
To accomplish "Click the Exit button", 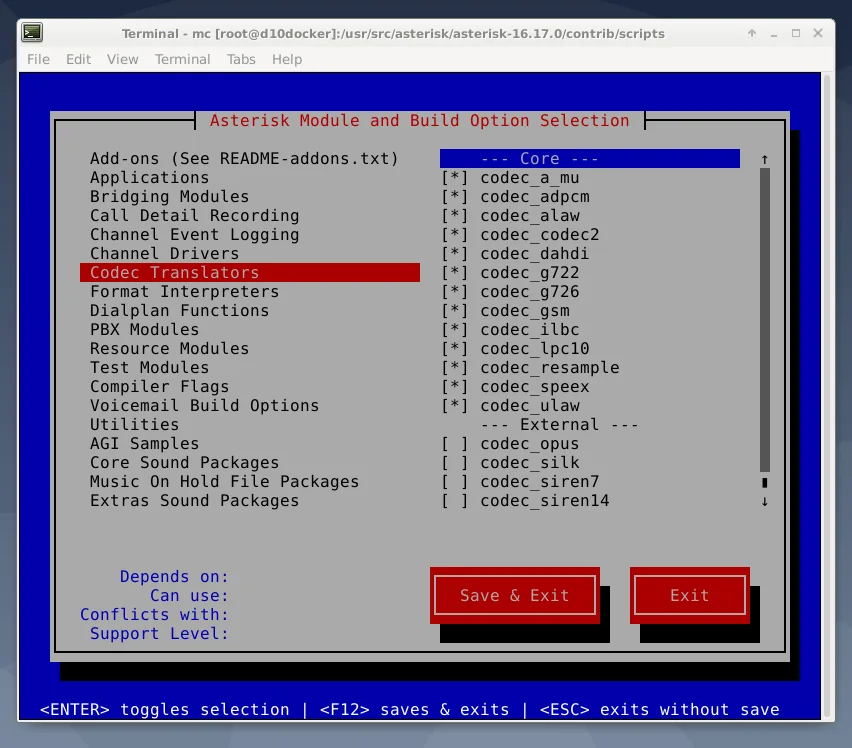I will 689,595.
